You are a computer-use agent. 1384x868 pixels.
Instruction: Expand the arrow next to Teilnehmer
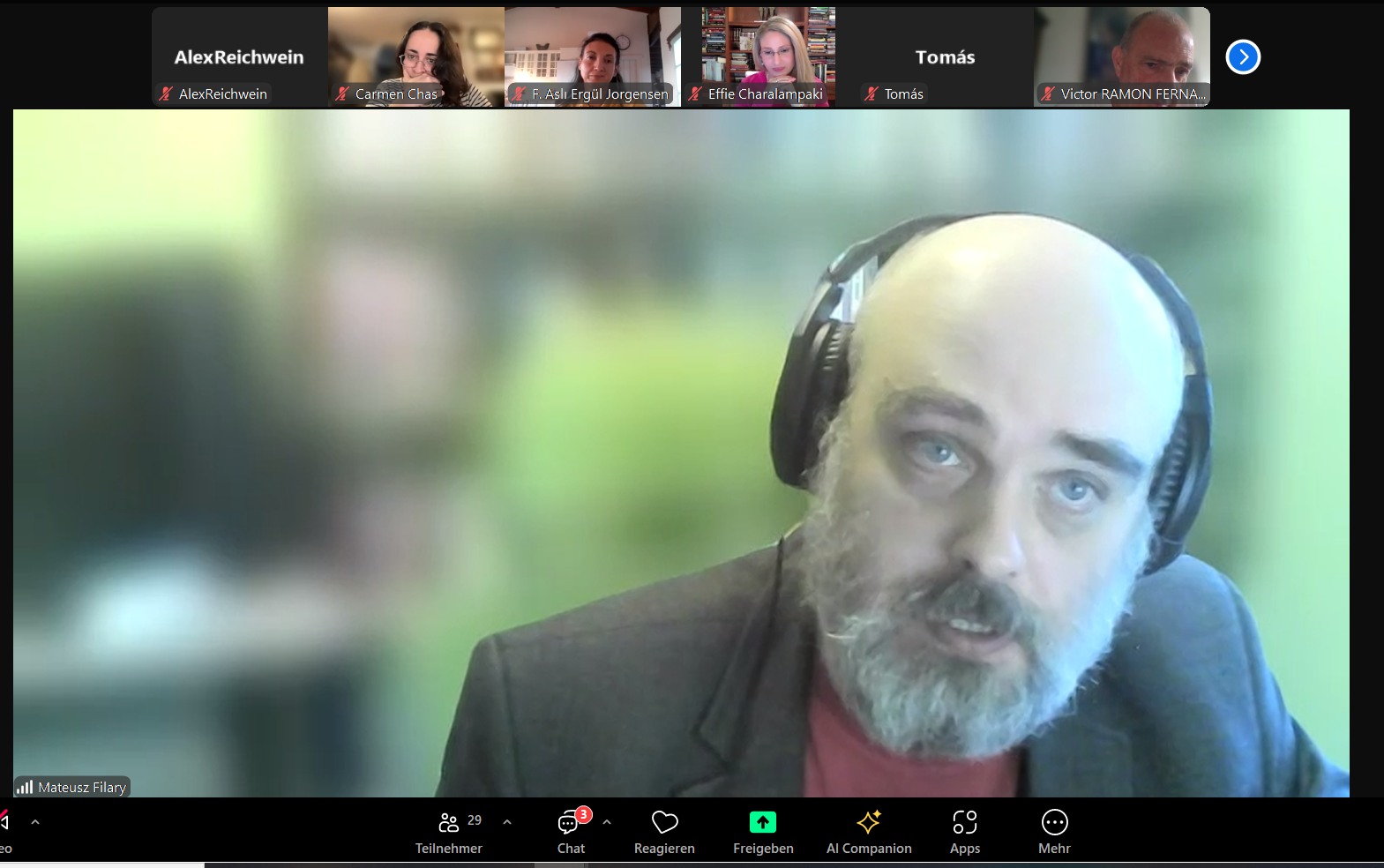coord(507,822)
